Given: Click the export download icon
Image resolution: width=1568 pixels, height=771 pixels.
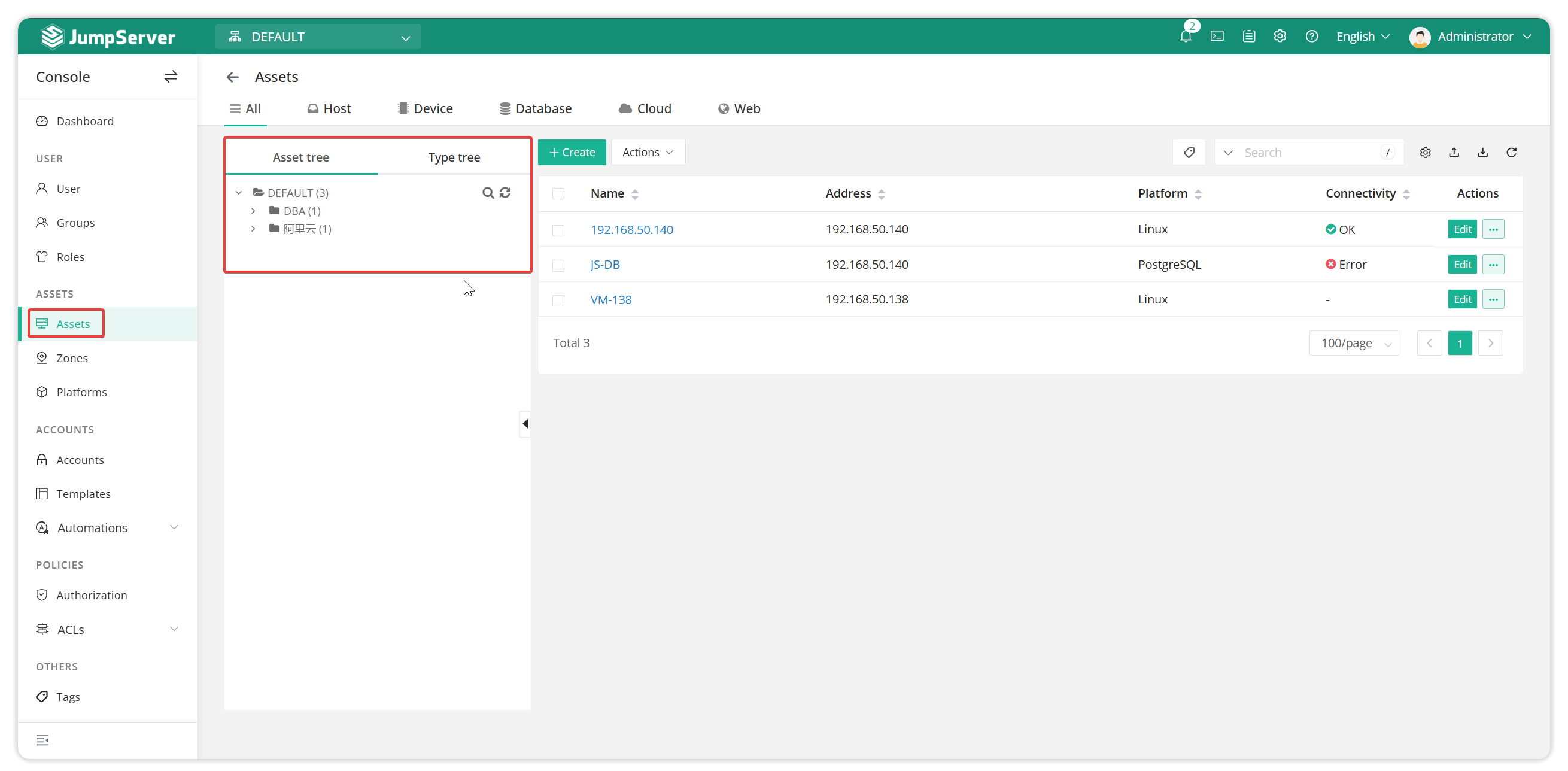Looking at the screenshot, I should 1482,152.
